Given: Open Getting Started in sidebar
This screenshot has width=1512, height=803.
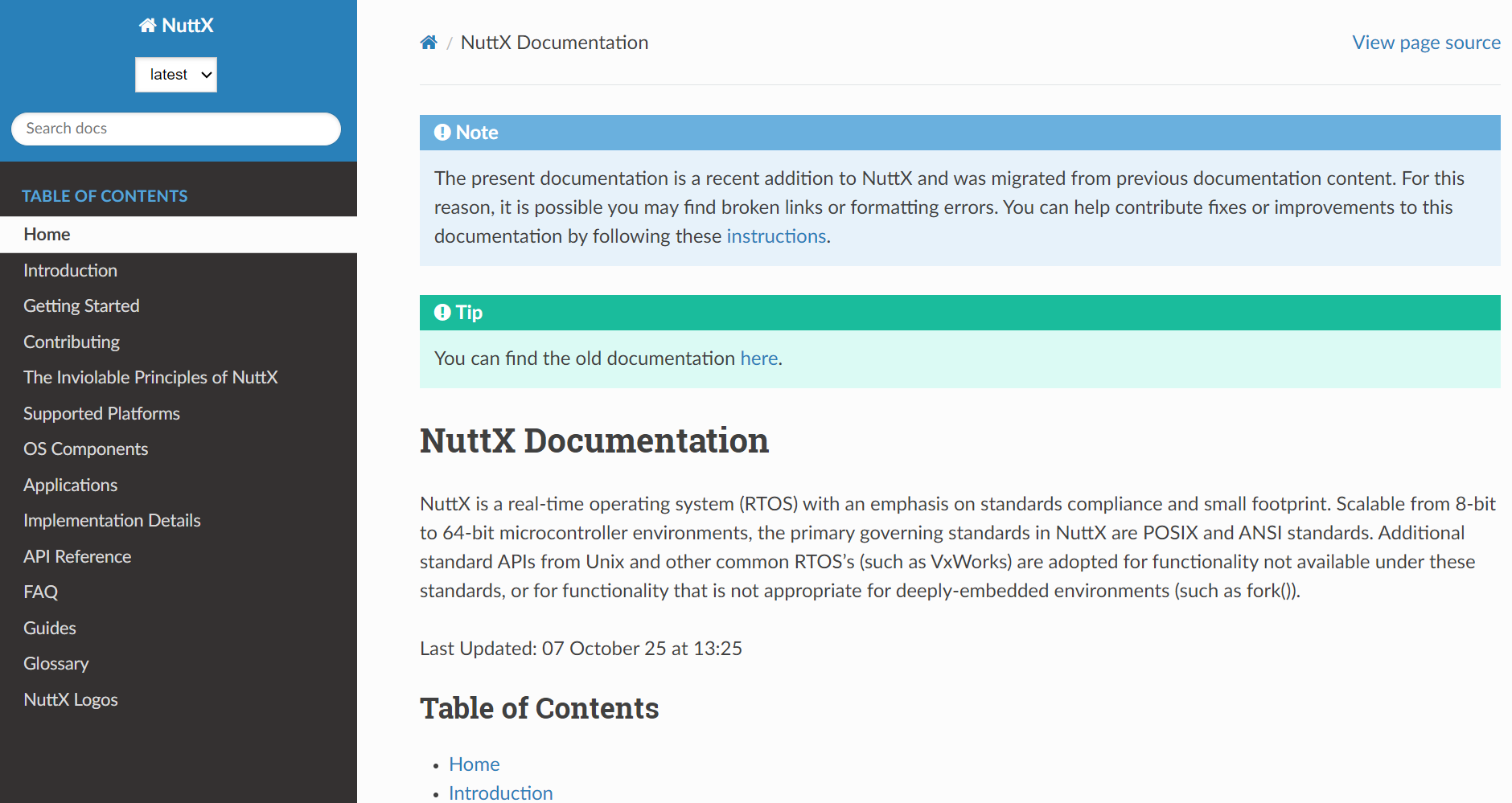Looking at the screenshot, I should pos(179,306).
